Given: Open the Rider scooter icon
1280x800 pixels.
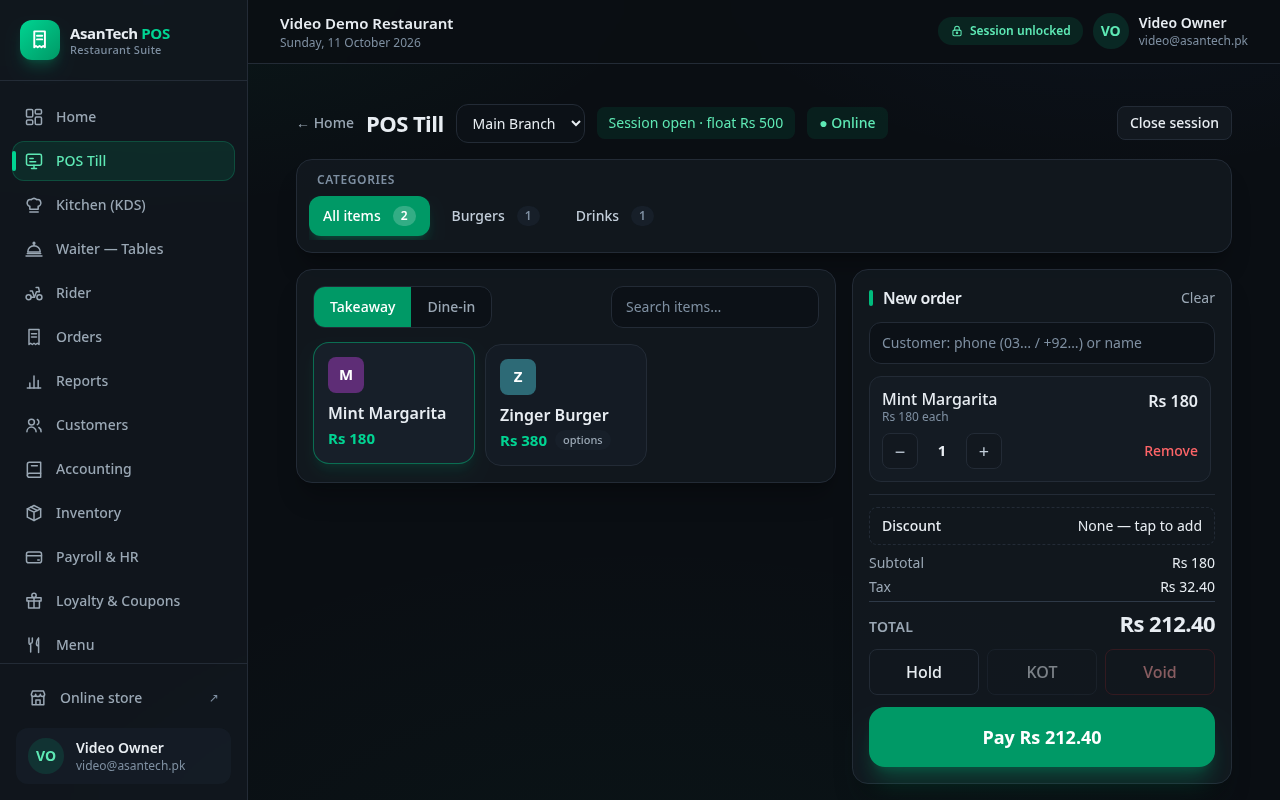Looking at the screenshot, I should (34, 293).
